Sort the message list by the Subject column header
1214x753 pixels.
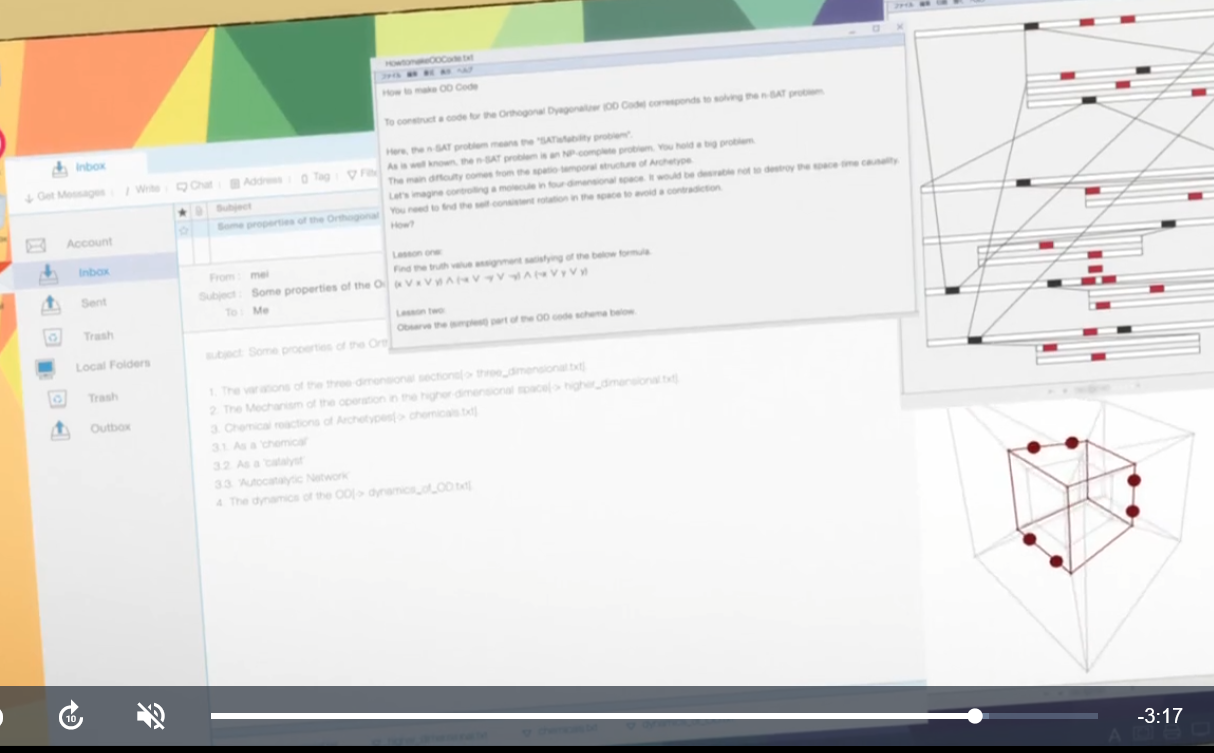[x=234, y=208]
